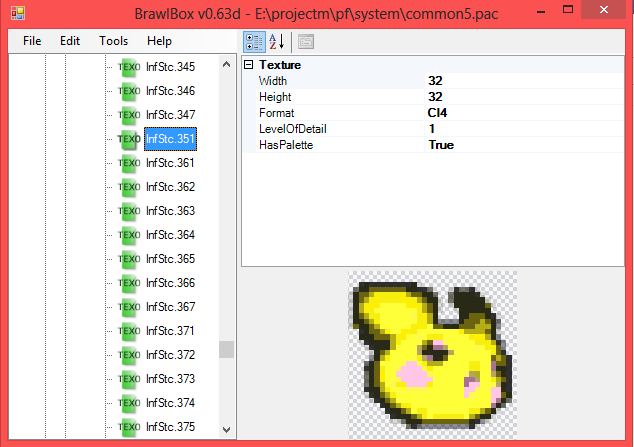
Task: Sort properties alphabetically with A-Z button
Action: 277,42
